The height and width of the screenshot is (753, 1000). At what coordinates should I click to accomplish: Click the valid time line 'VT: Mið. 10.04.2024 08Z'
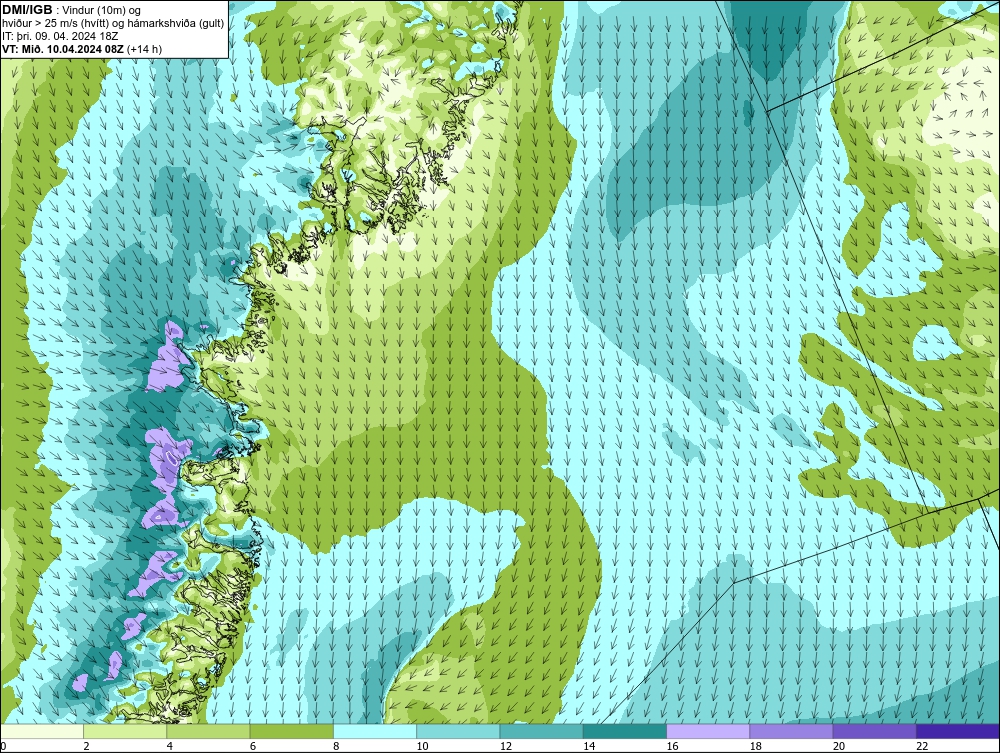click(x=64, y=49)
